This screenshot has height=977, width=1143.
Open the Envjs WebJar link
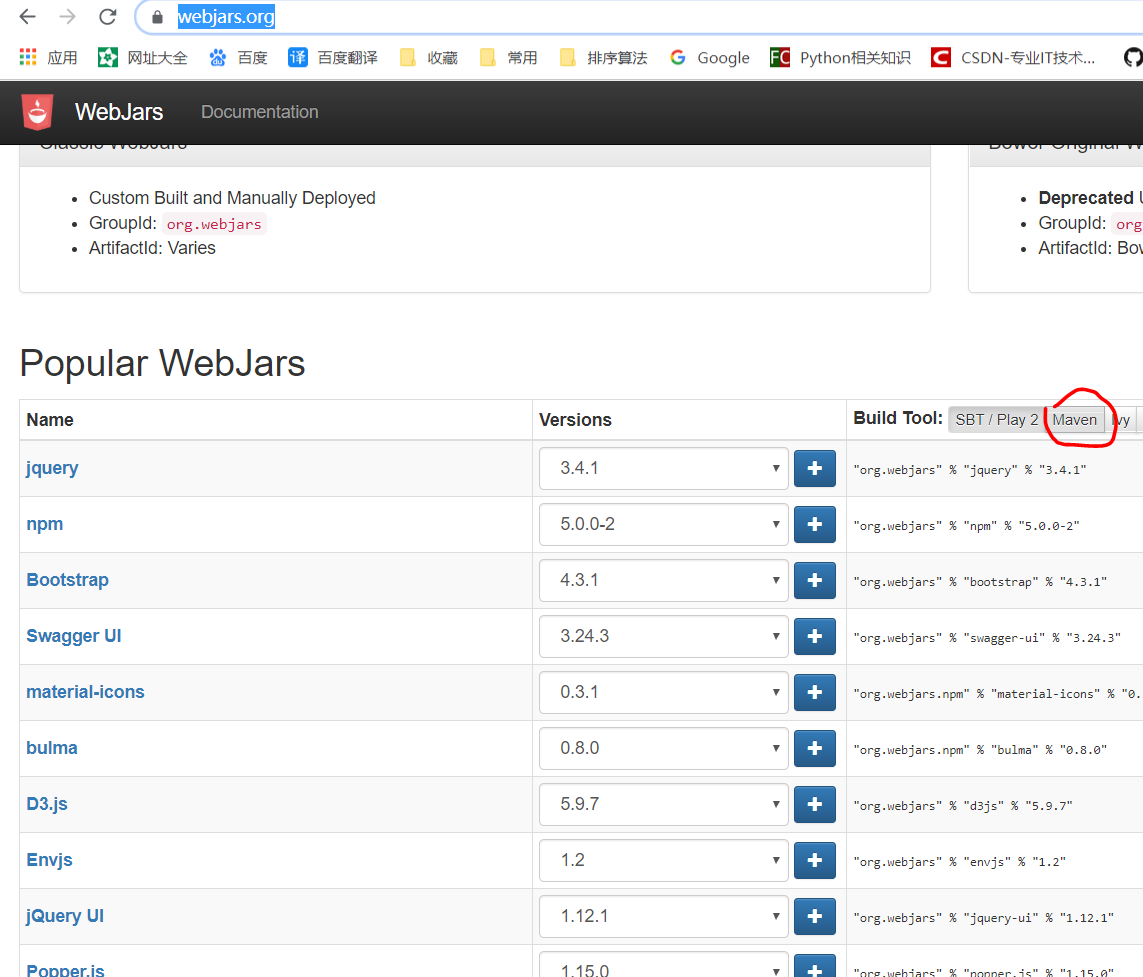(x=50, y=860)
